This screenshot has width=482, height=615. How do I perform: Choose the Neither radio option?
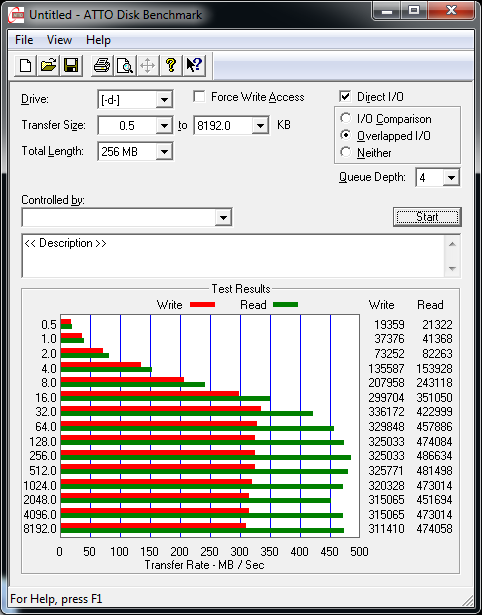tap(346, 152)
